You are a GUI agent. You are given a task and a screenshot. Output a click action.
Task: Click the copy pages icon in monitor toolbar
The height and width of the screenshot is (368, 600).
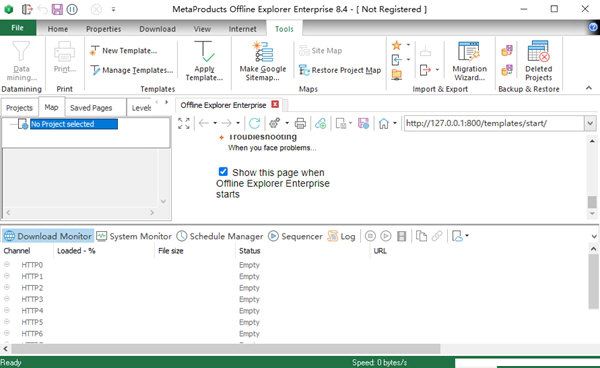[x=421, y=236]
